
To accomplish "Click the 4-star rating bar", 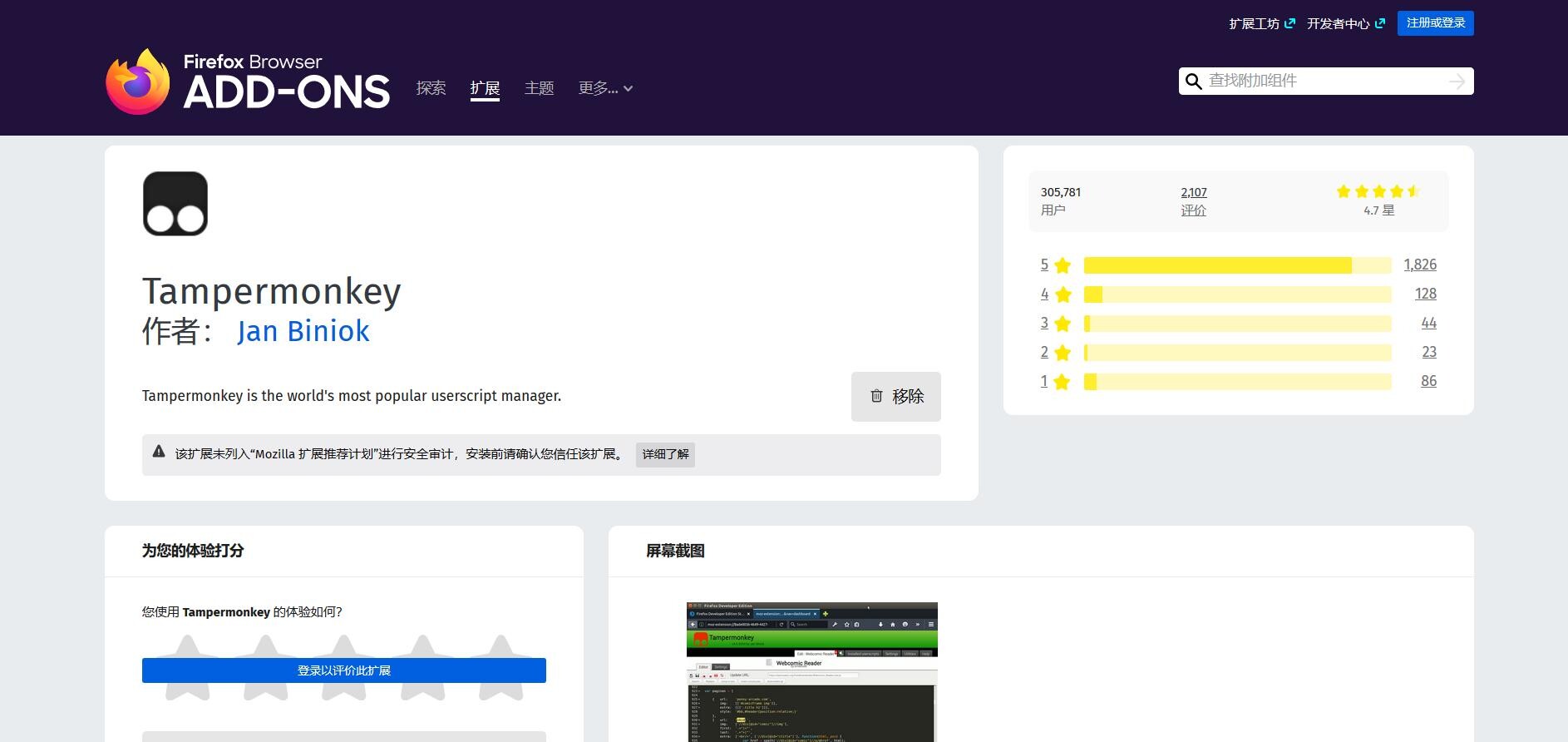I will pyautogui.click(x=1237, y=294).
